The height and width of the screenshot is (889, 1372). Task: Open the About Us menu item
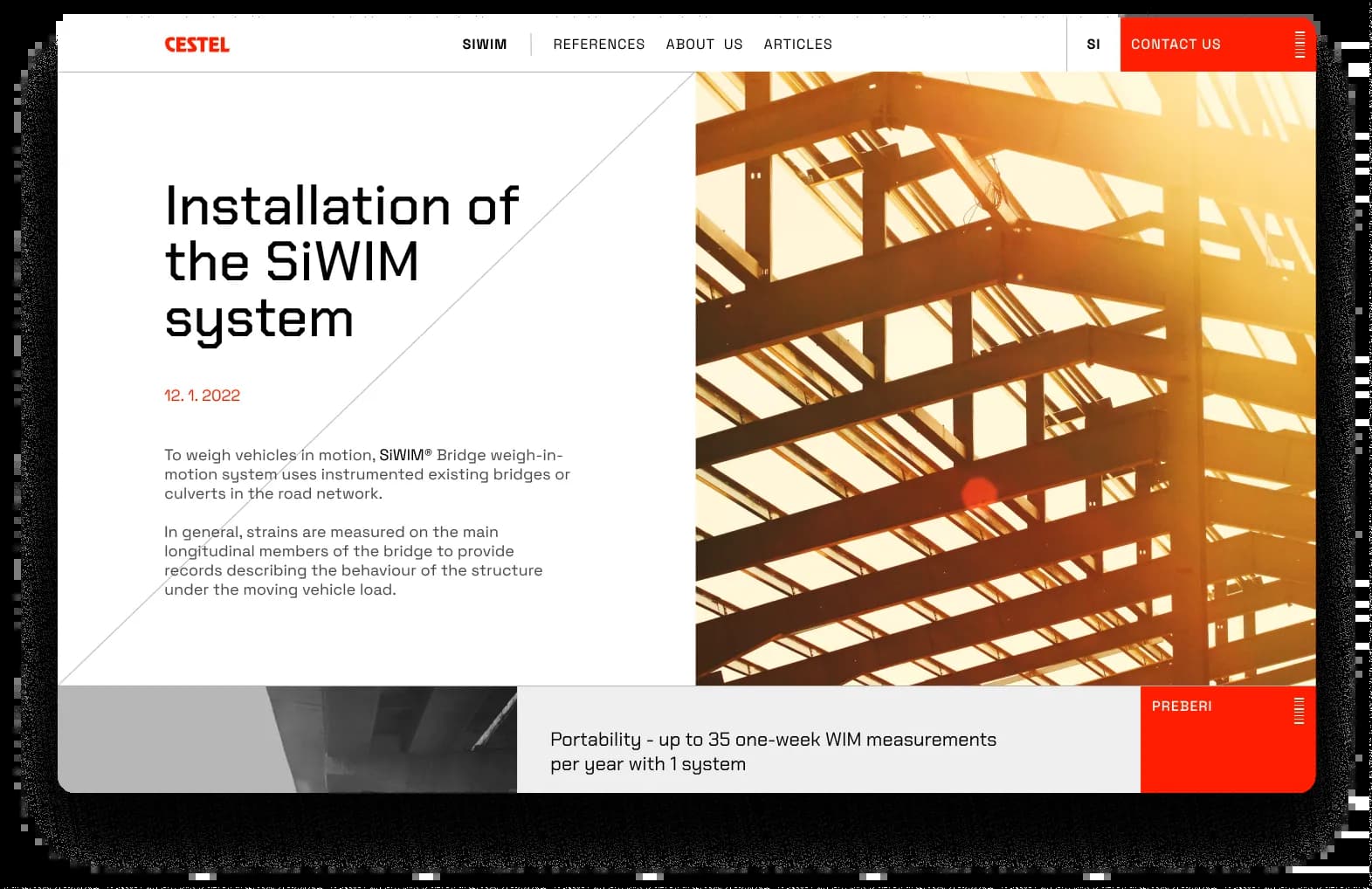[704, 45]
